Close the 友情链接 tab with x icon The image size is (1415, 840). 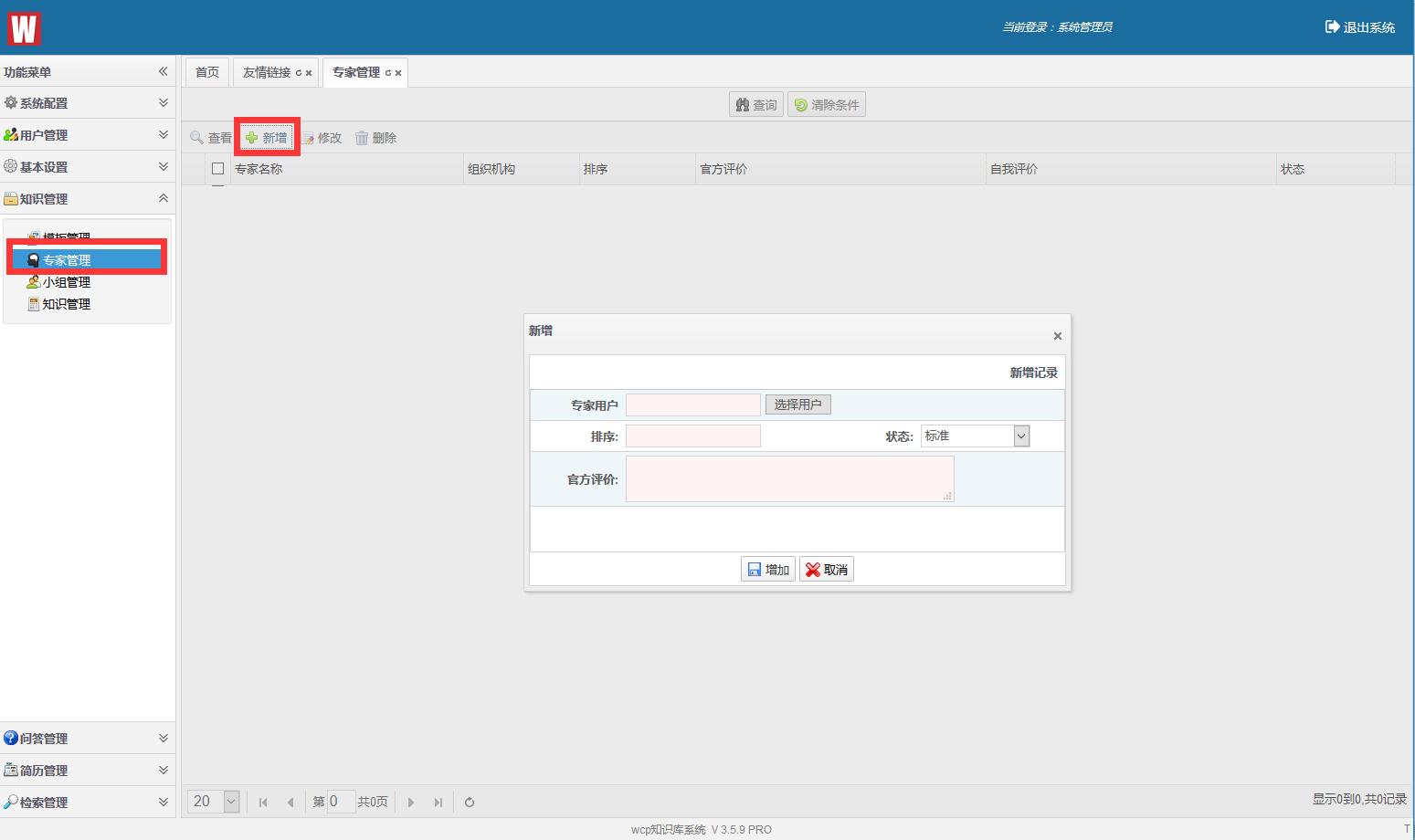pyautogui.click(x=309, y=73)
